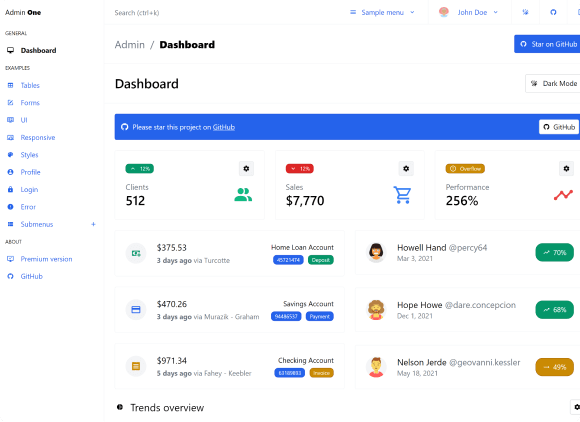The width and height of the screenshot is (580, 422).
Task: Click the white GitHub button in banner
Action: (559, 127)
